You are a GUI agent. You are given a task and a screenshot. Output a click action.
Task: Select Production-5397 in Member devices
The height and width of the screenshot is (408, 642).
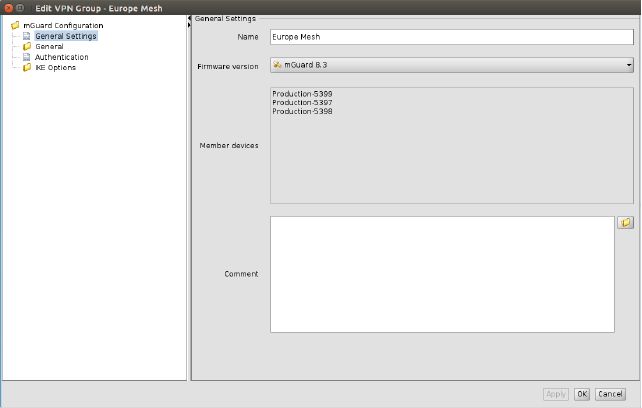[302, 102]
